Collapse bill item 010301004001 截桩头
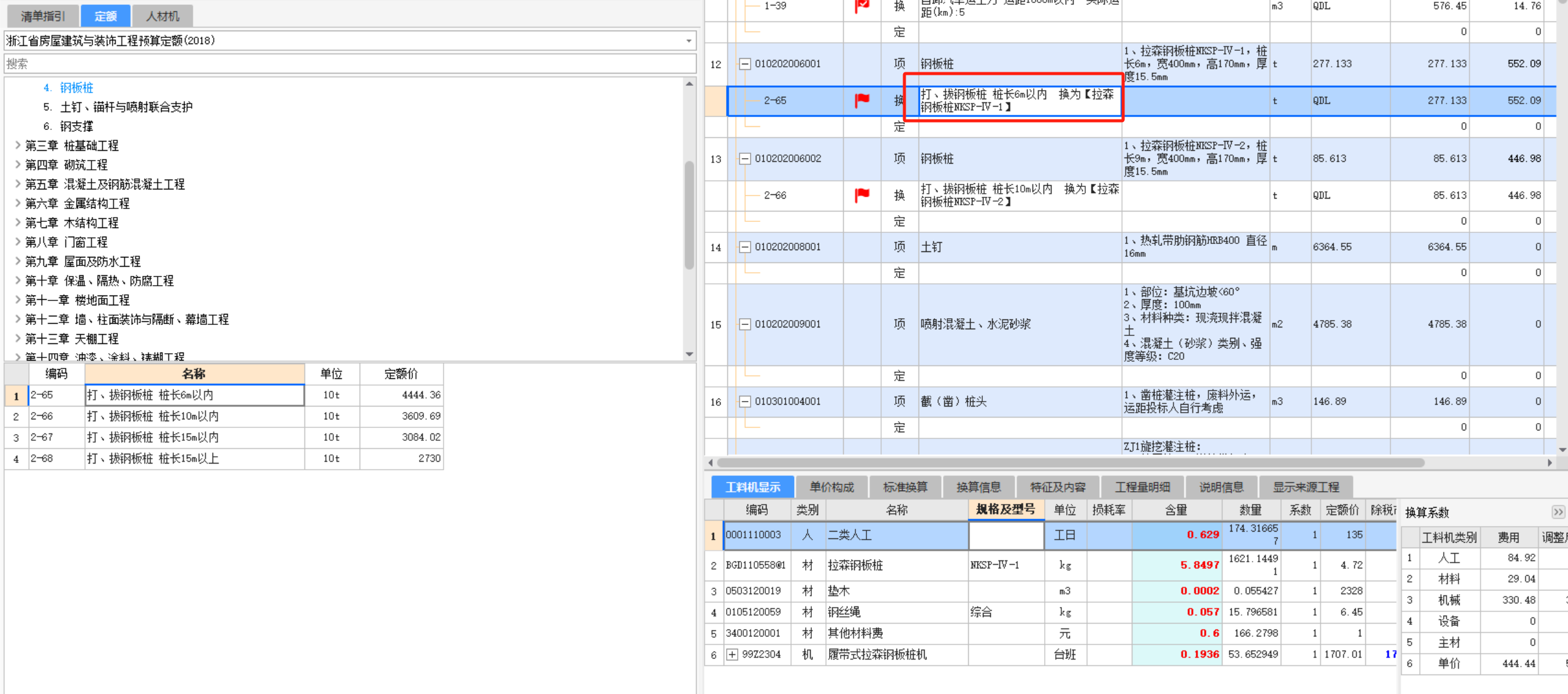Viewport: 1568px width, 694px height. pos(744,402)
